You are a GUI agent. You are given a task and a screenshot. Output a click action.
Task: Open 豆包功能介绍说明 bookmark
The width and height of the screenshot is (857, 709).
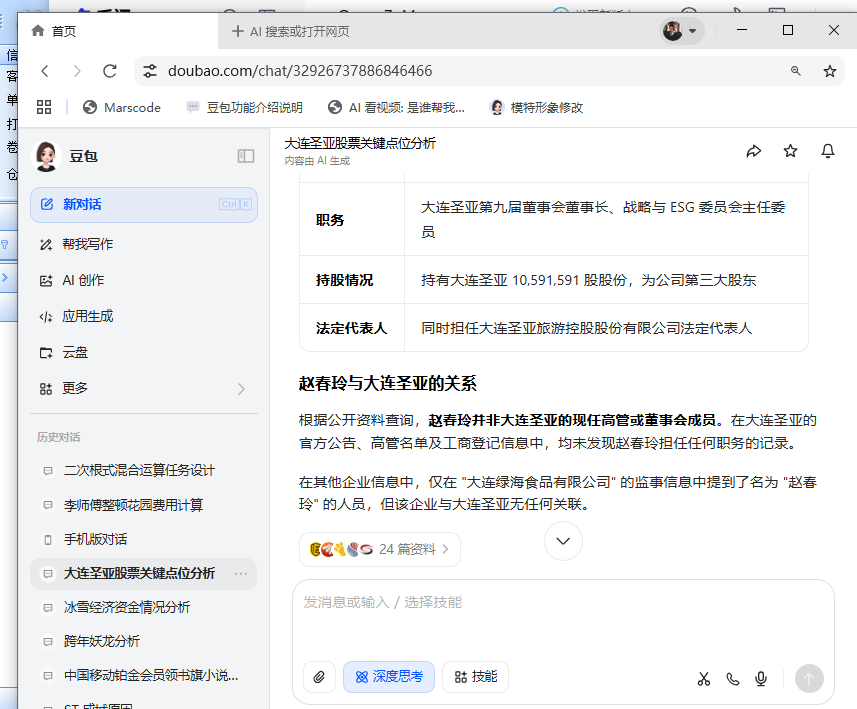244,108
